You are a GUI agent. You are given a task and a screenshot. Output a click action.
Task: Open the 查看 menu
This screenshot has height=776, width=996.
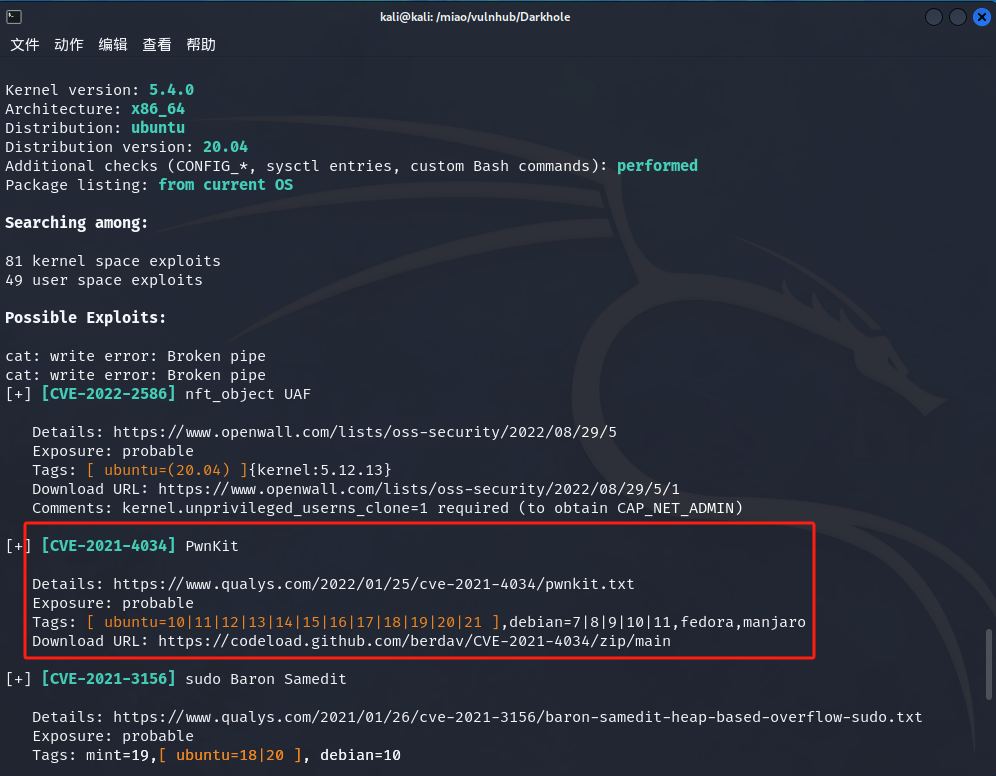click(157, 45)
